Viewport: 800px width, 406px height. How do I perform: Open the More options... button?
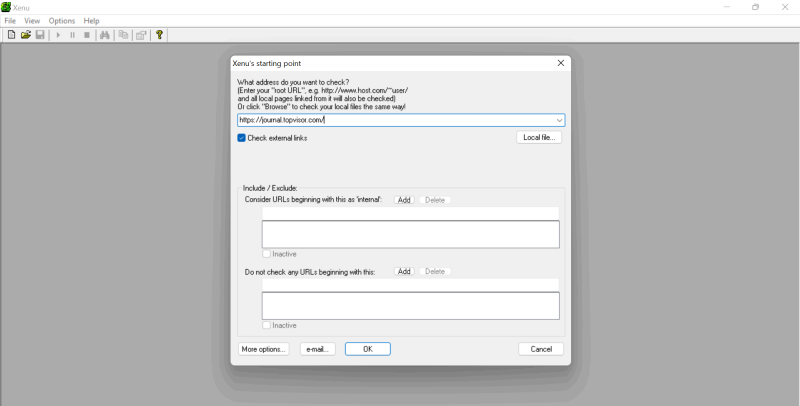tap(264, 349)
